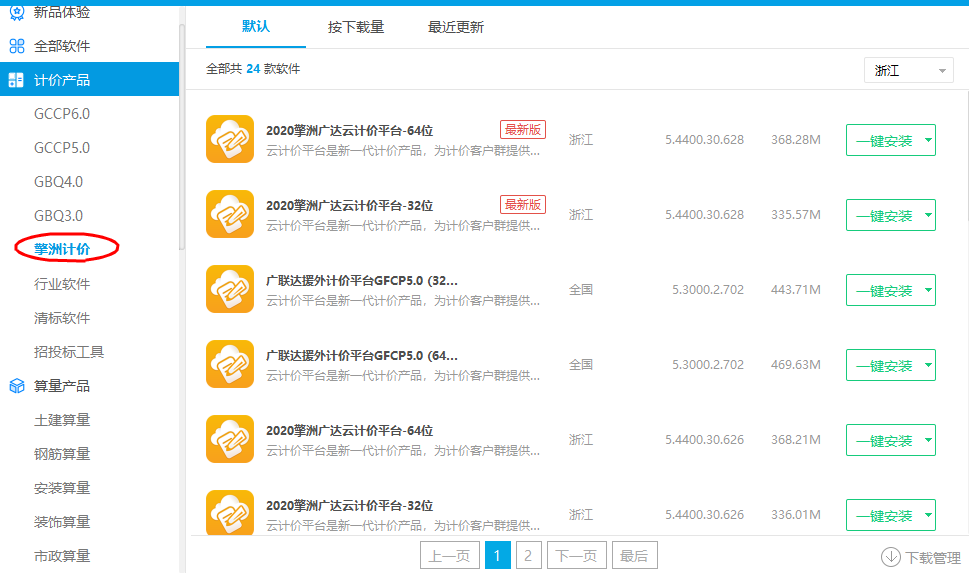Open 行业软件 category
The image size is (969, 573).
62,284
